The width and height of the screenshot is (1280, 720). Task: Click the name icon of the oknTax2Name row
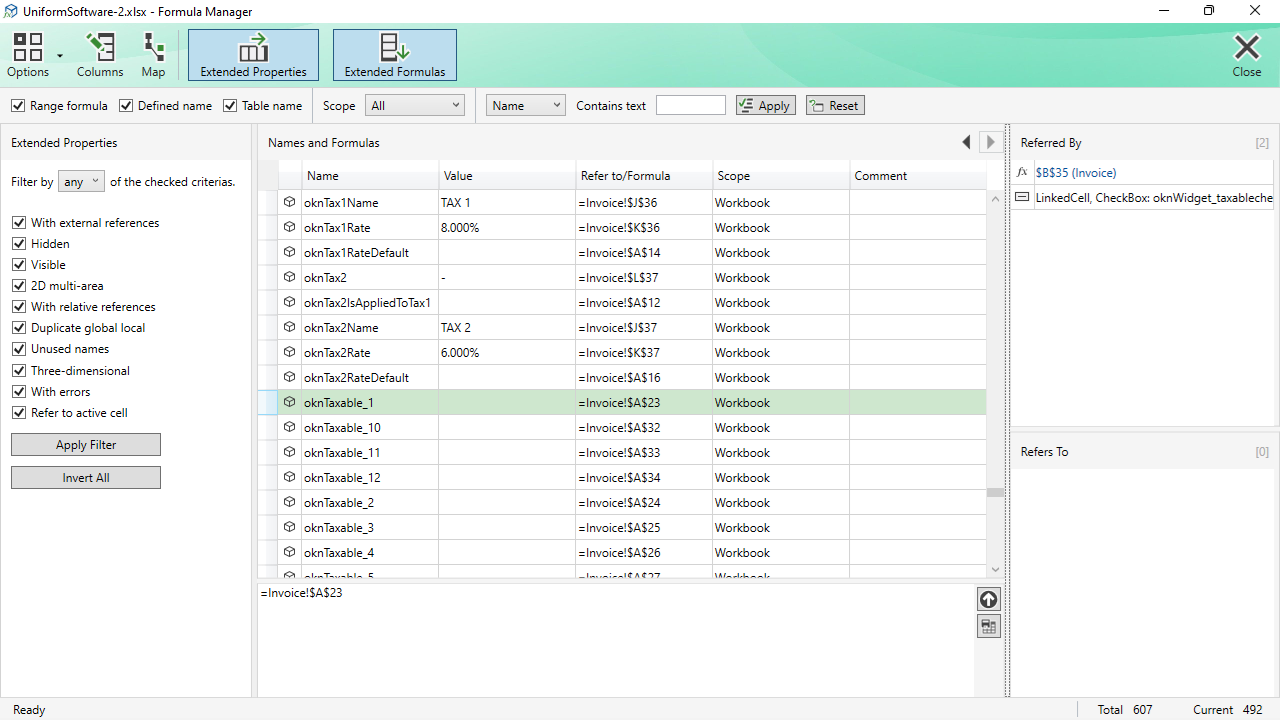289,327
